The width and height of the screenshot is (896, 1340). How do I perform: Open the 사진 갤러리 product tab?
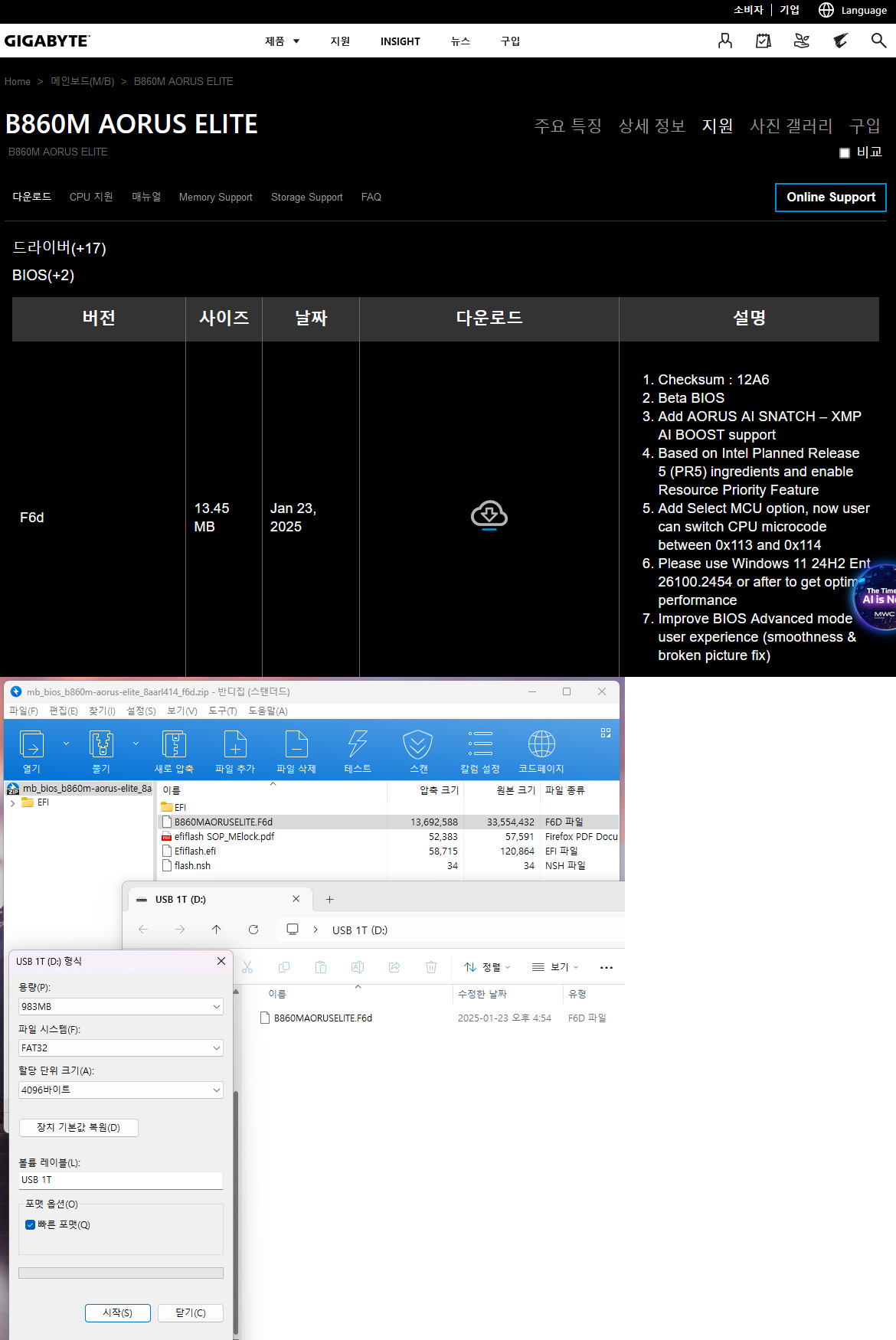pyautogui.click(x=791, y=126)
